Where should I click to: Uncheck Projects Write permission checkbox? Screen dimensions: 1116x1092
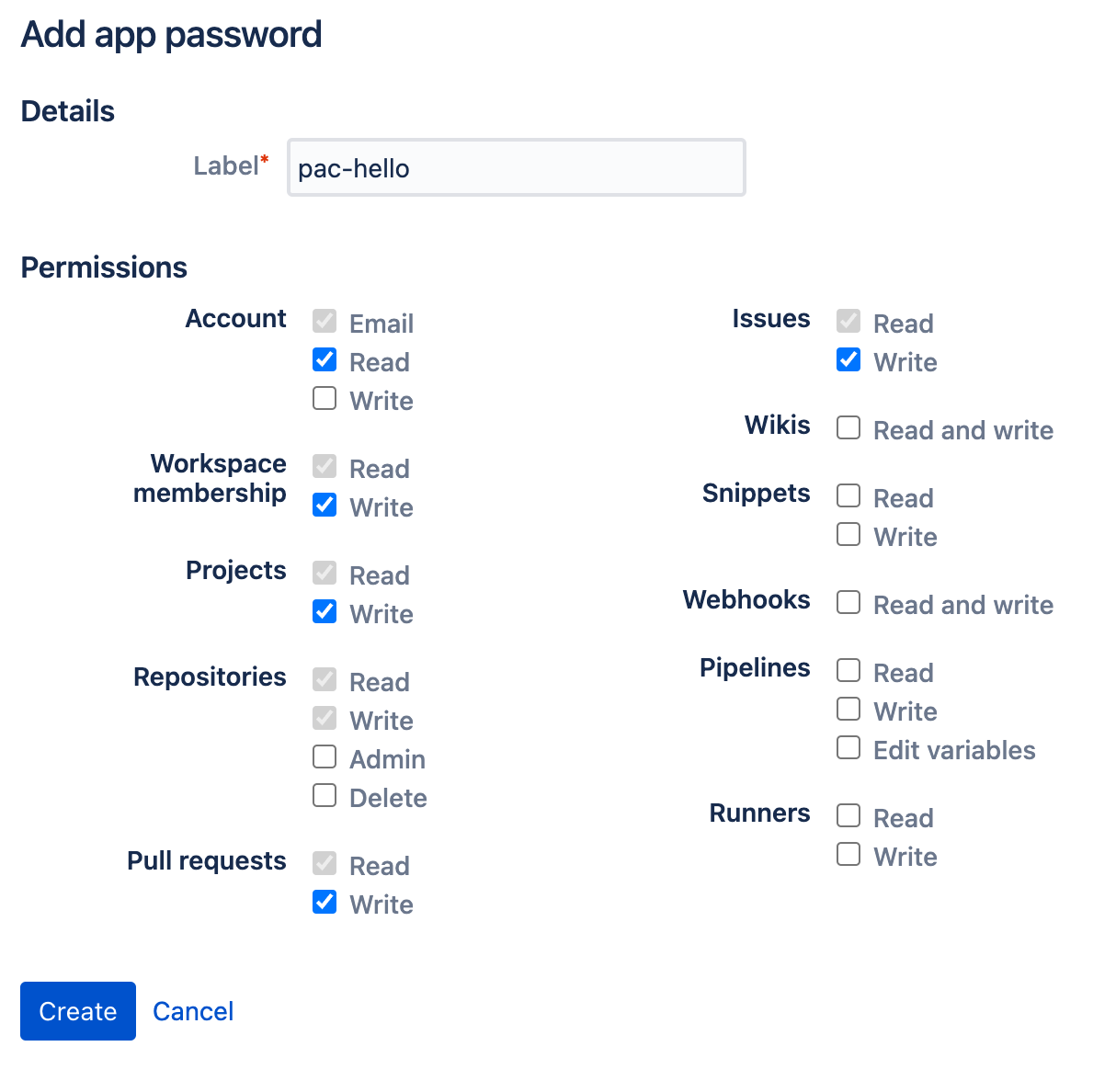[325, 611]
